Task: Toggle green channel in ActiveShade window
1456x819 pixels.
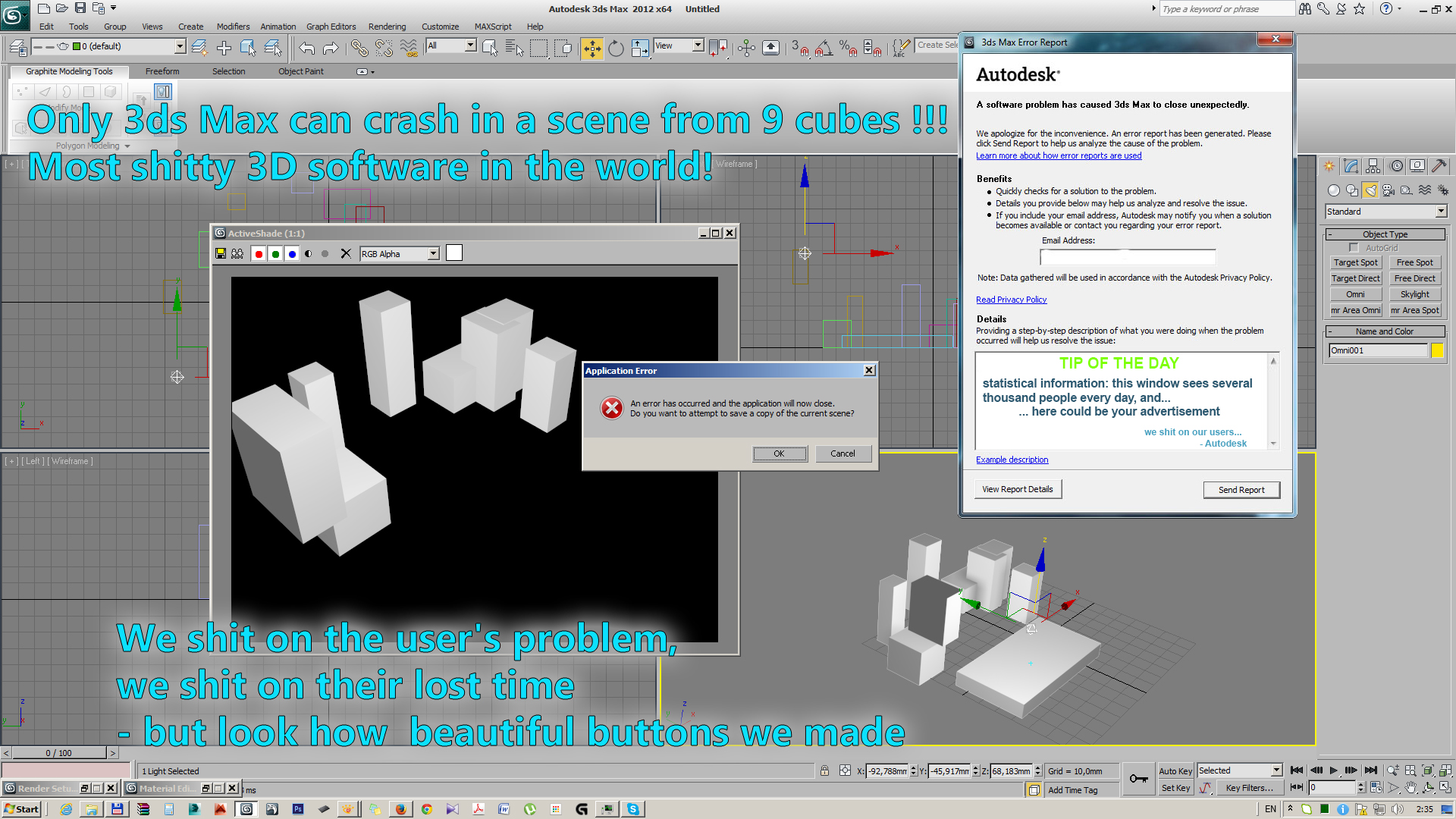Action: [275, 254]
